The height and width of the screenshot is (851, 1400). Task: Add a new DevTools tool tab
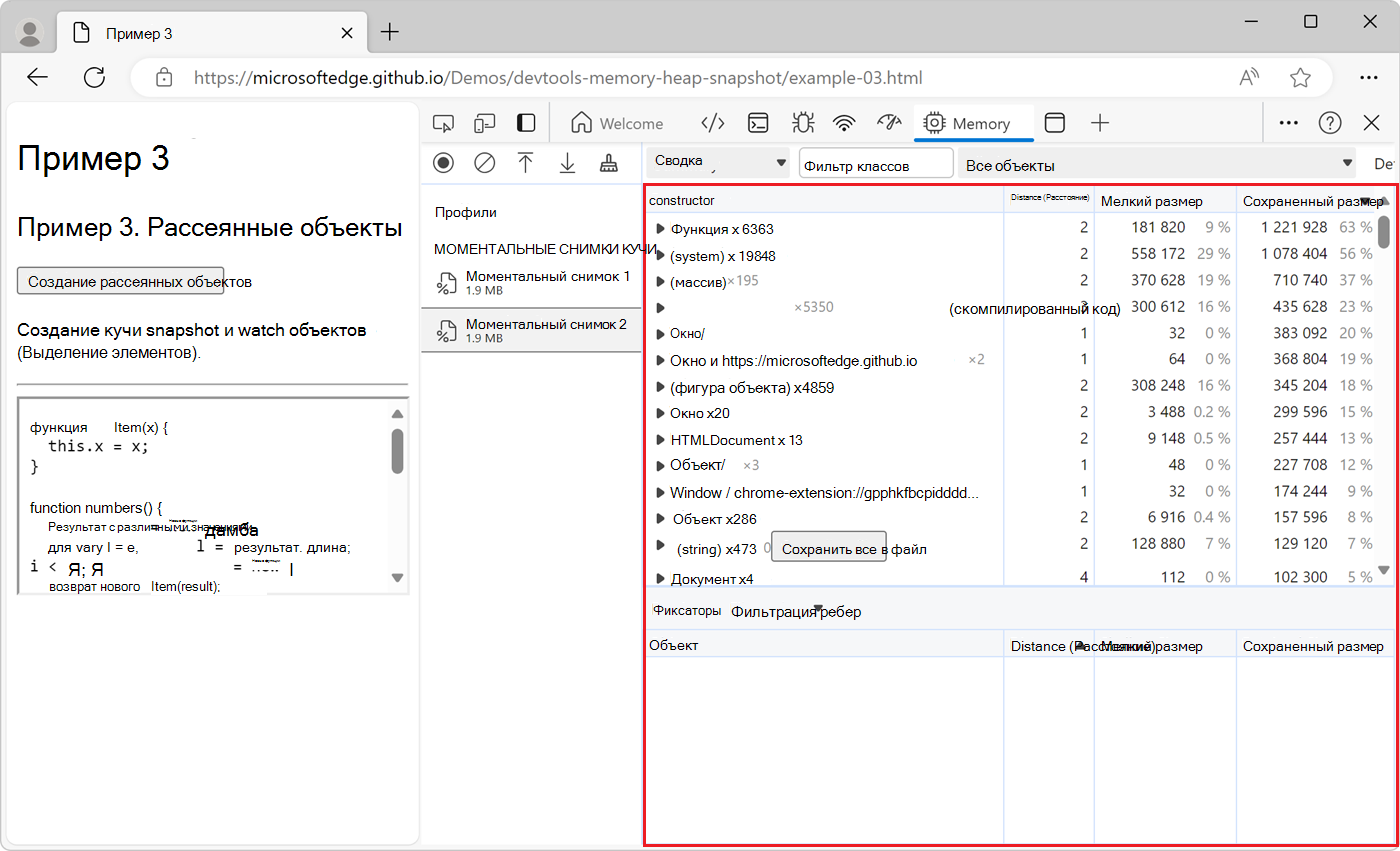coord(1100,123)
